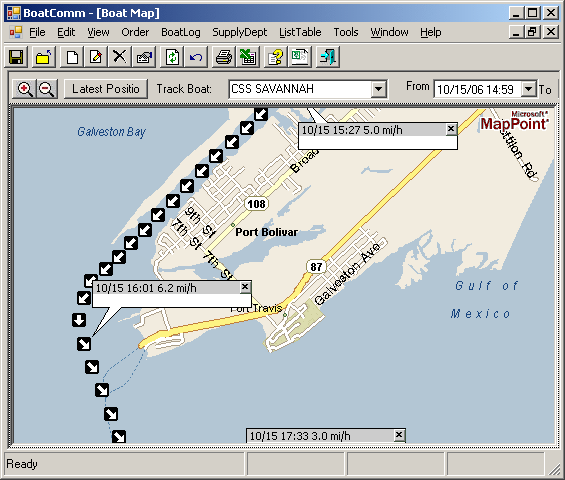
Task: Click the Refresh green arrows toolbar icon
Action: [x=172, y=57]
